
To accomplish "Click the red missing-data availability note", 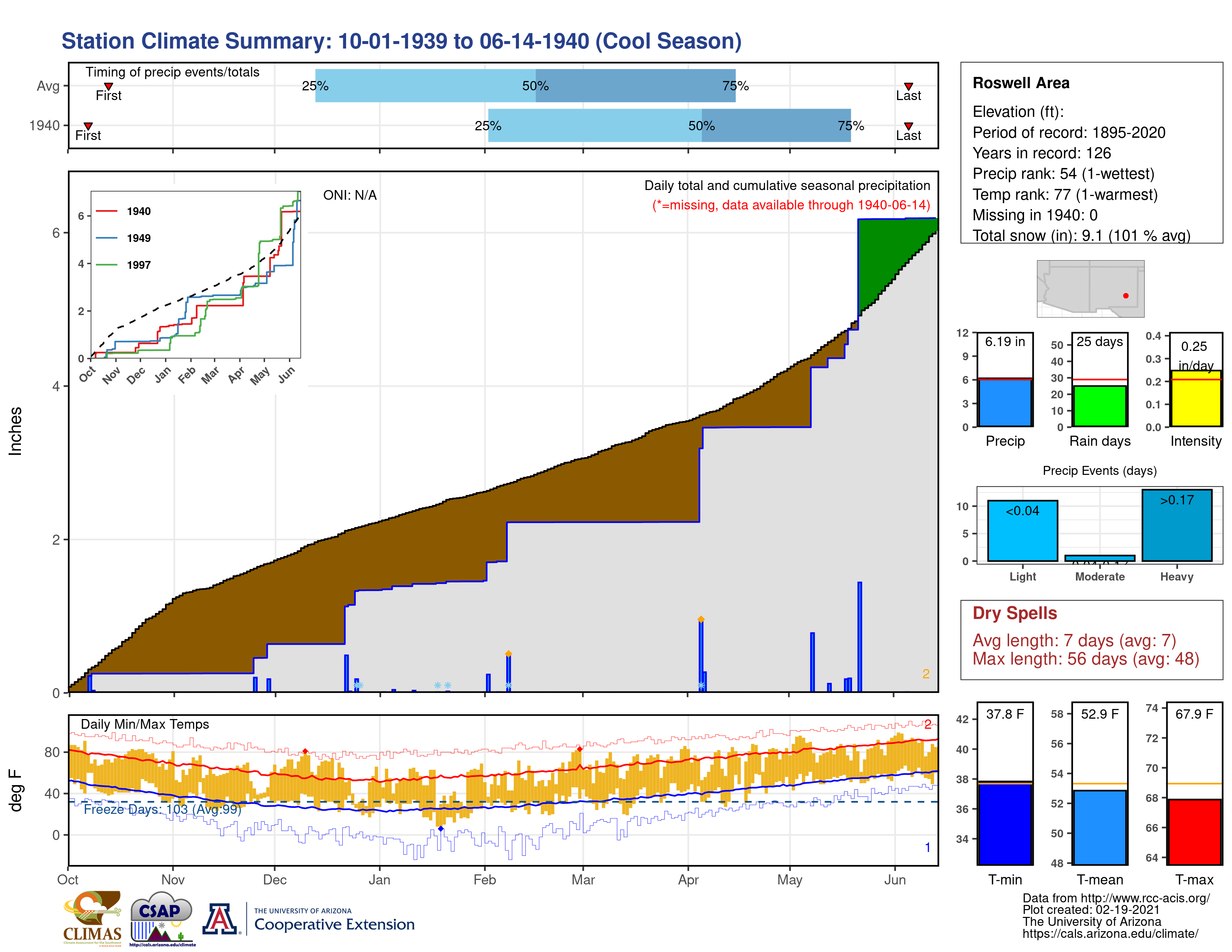I will pos(791,205).
